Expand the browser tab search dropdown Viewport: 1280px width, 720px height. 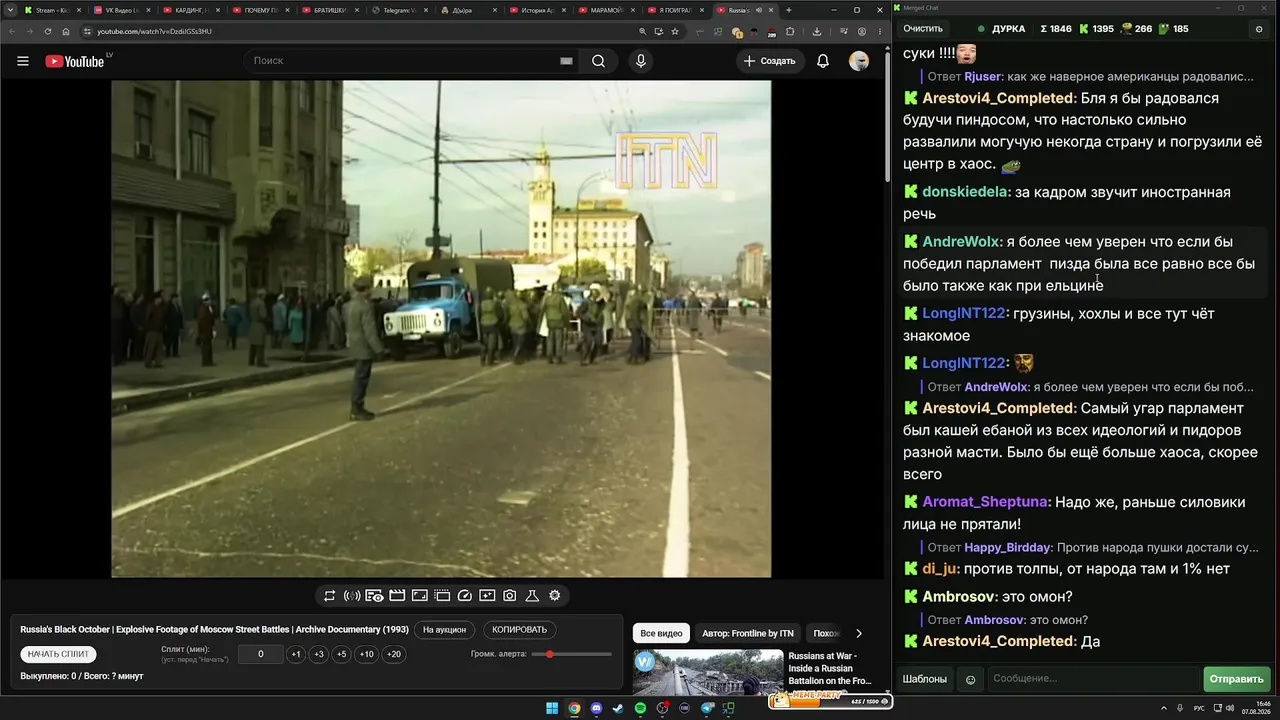coord(10,10)
